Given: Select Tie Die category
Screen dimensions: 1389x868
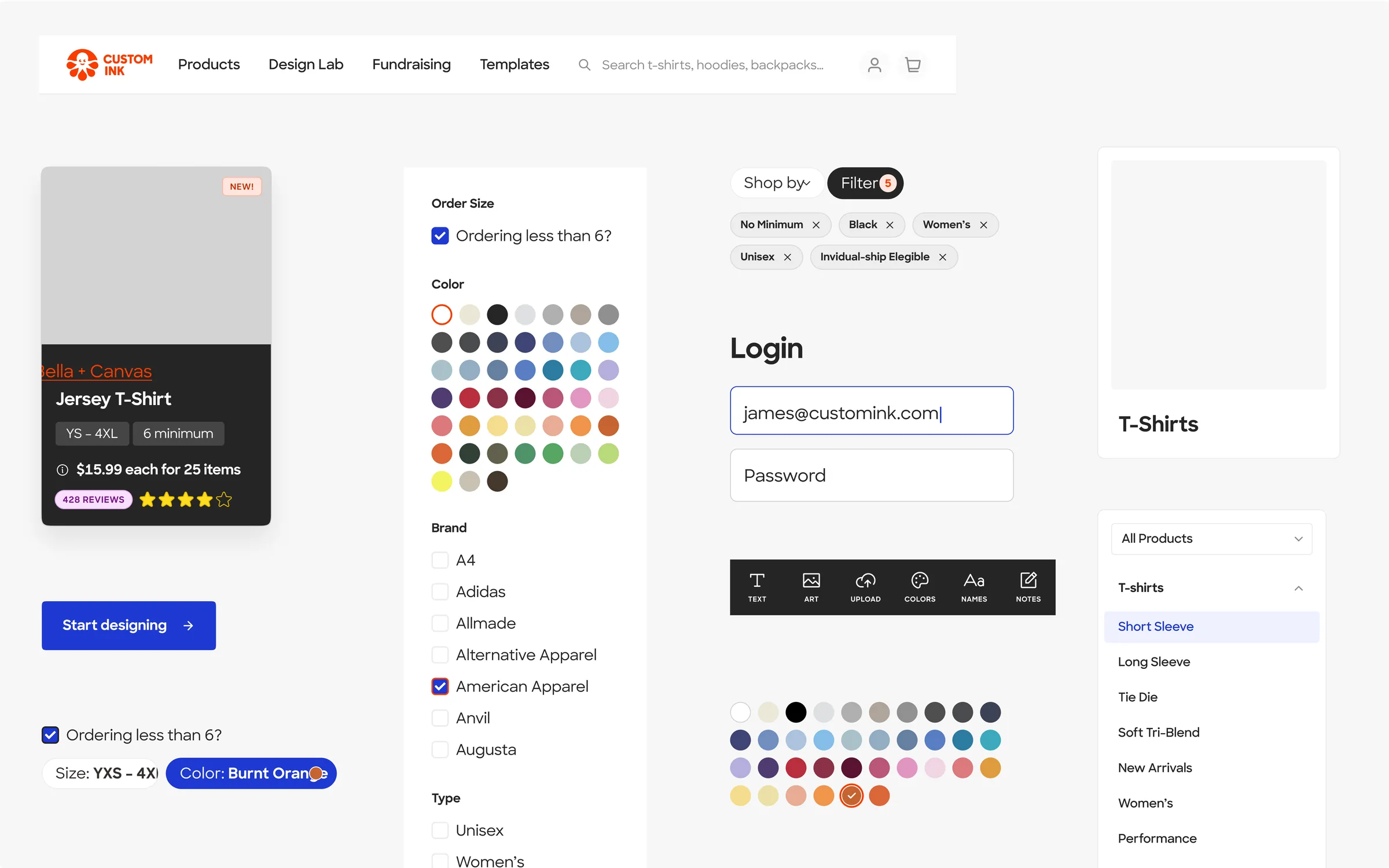Looking at the screenshot, I should [1138, 697].
